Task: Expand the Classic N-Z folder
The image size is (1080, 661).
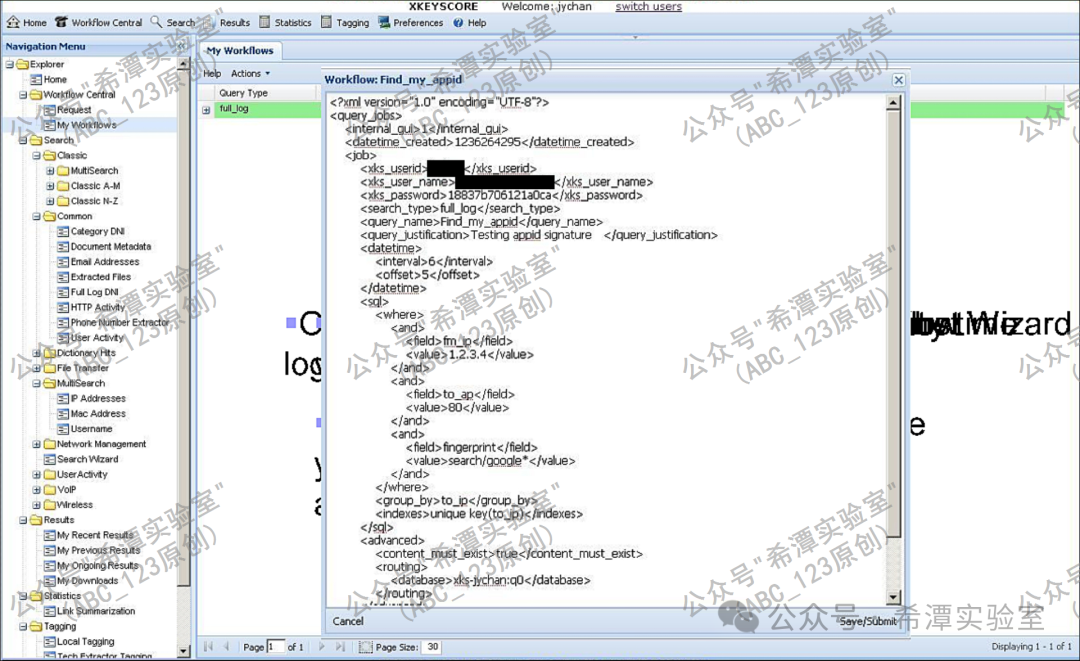Action: pyautogui.click(x=50, y=201)
